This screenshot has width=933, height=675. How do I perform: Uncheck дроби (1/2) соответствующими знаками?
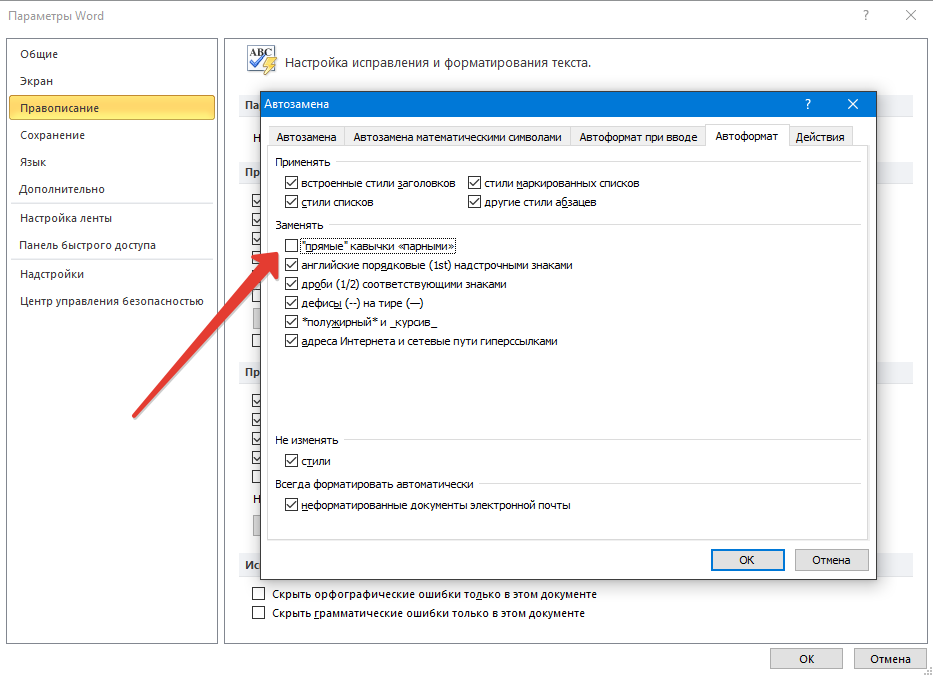291,283
